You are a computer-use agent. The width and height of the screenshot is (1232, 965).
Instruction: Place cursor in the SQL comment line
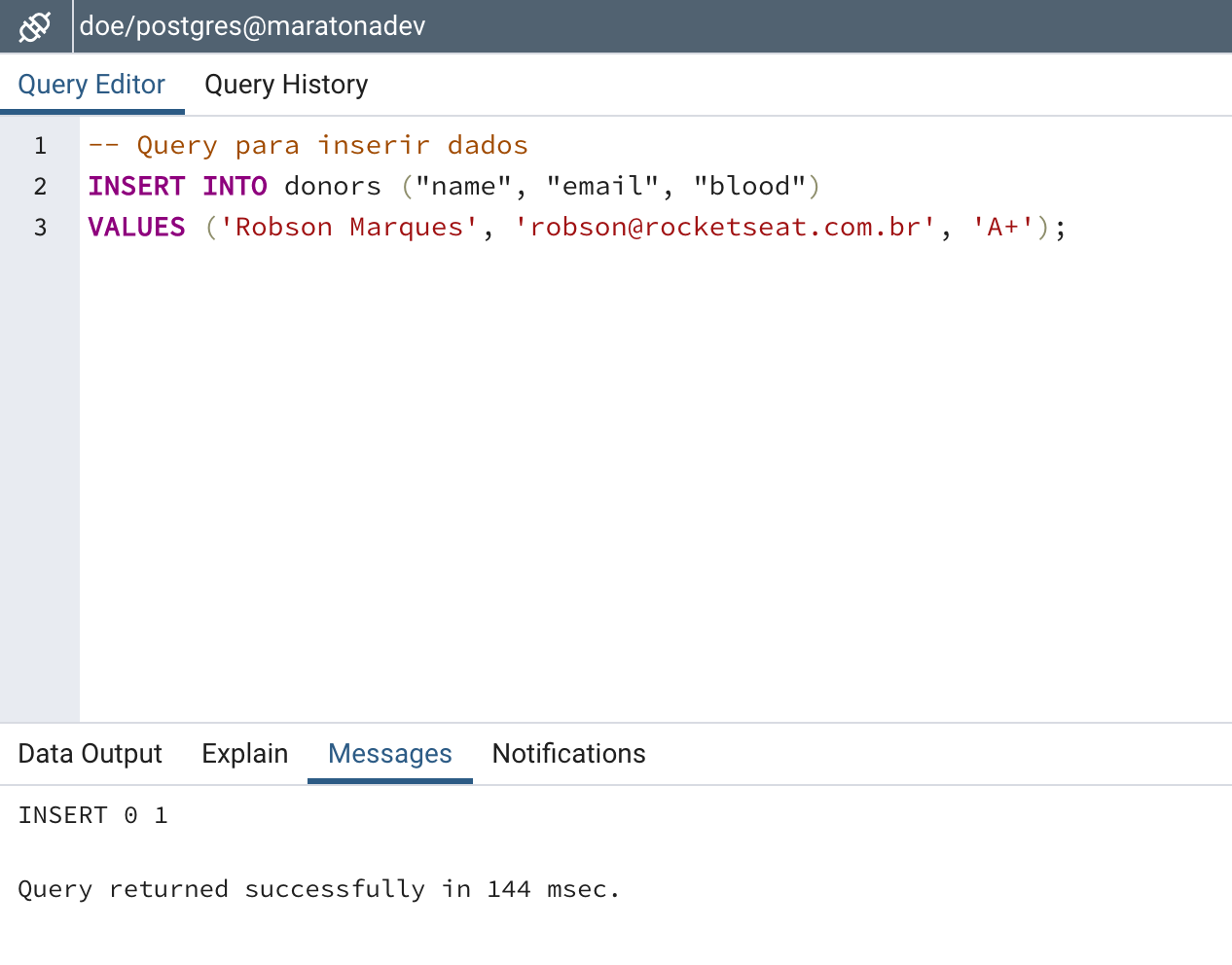(x=308, y=146)
